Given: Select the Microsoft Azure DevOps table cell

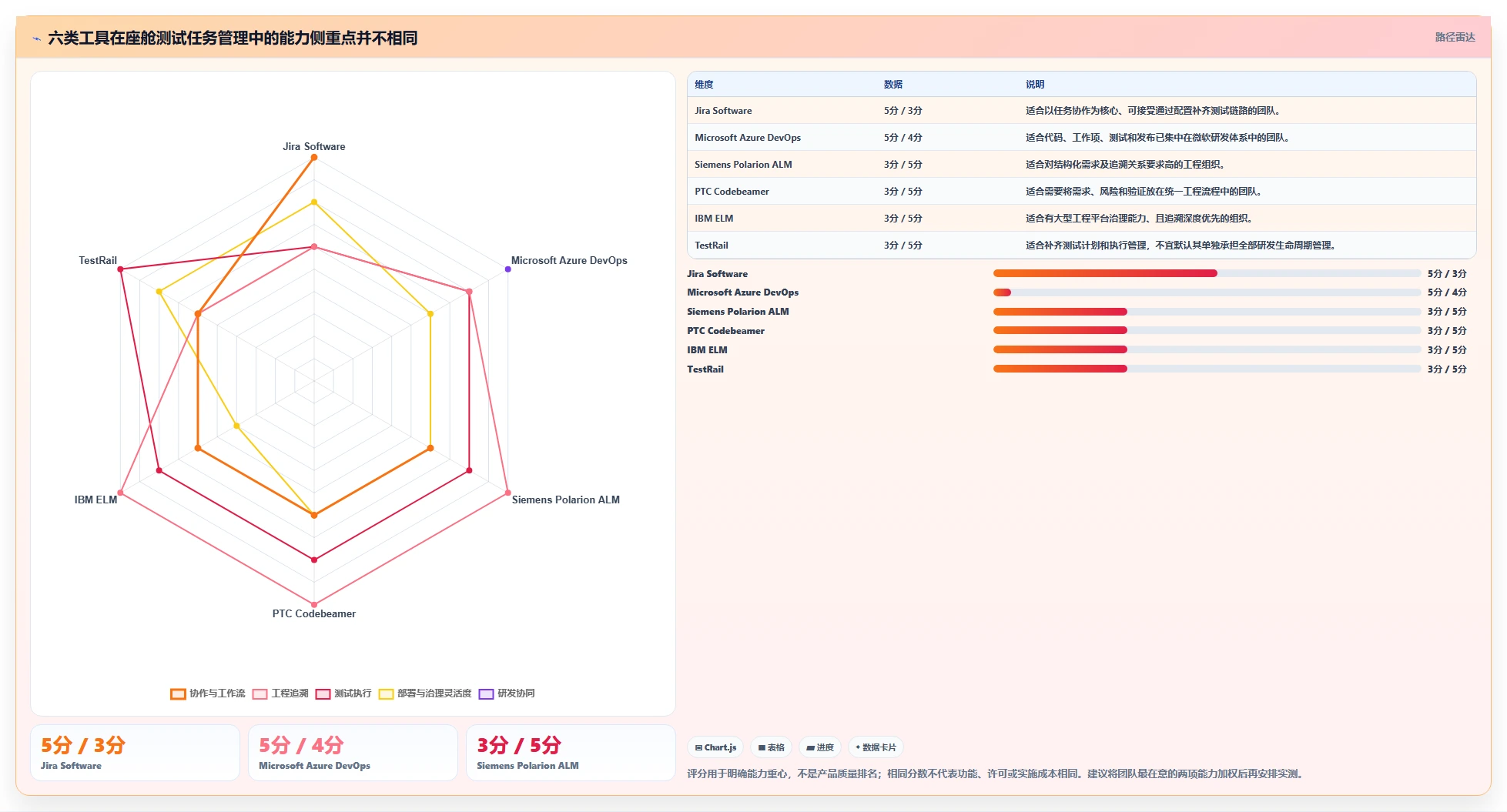Looking at the screenshot, I should point(782,138).
